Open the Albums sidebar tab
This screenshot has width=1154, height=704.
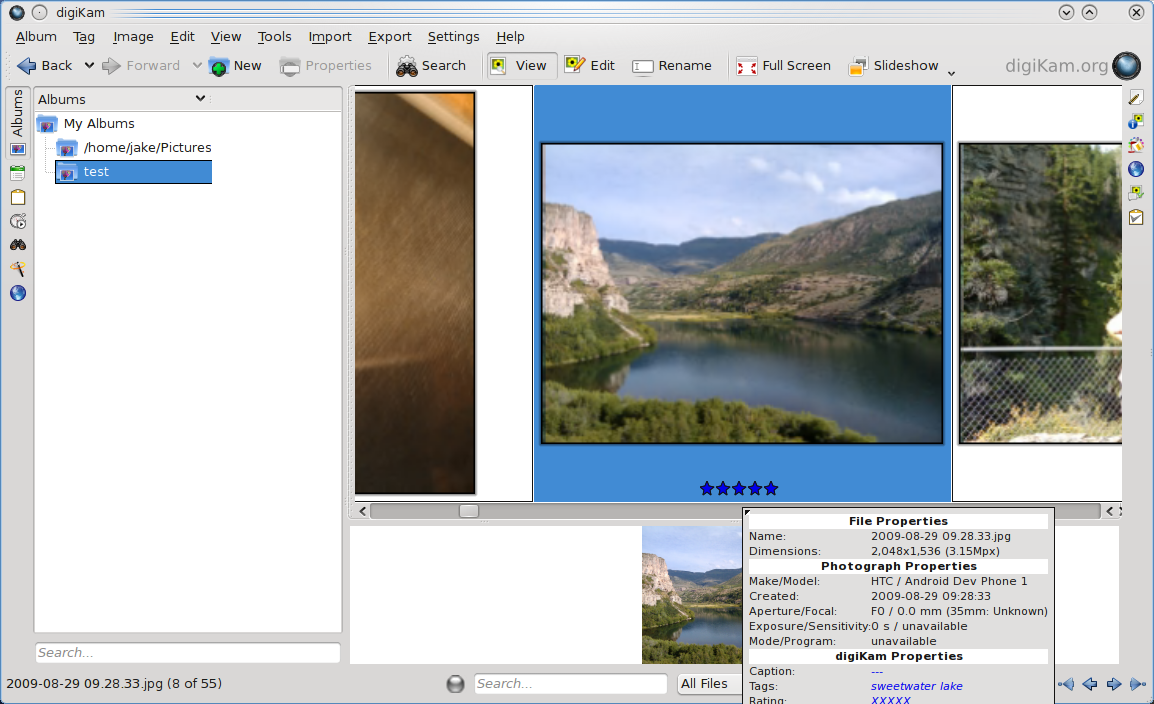coord(18,122)
